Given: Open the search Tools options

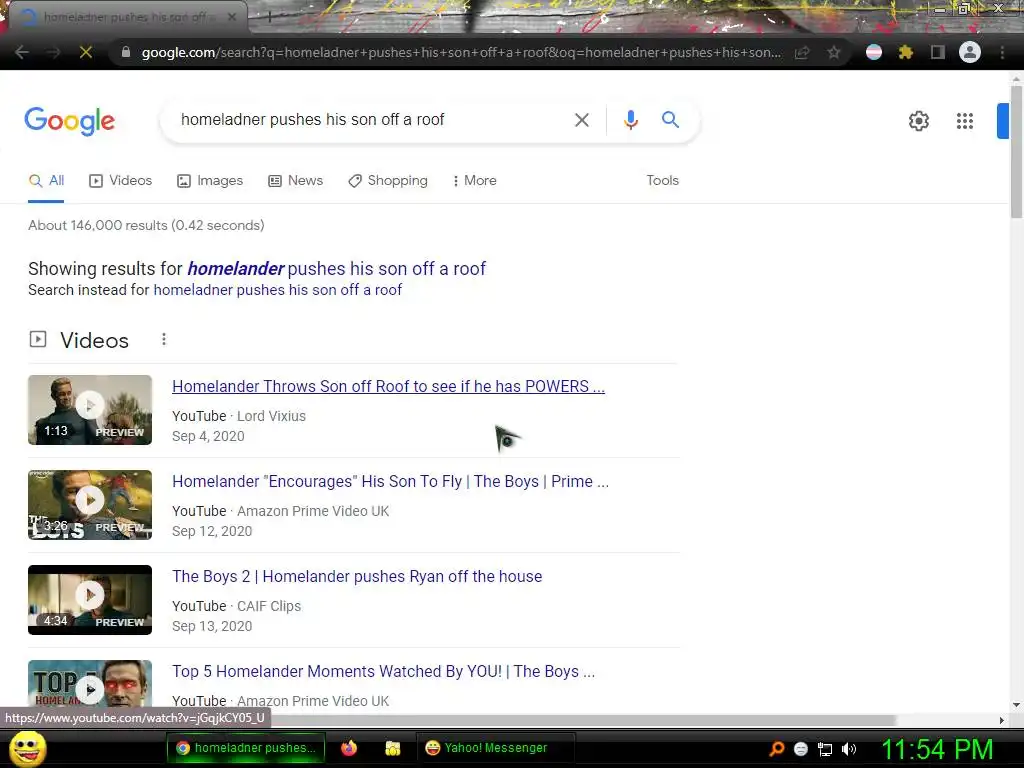Looking at the screenshot, I should point(662,180).
